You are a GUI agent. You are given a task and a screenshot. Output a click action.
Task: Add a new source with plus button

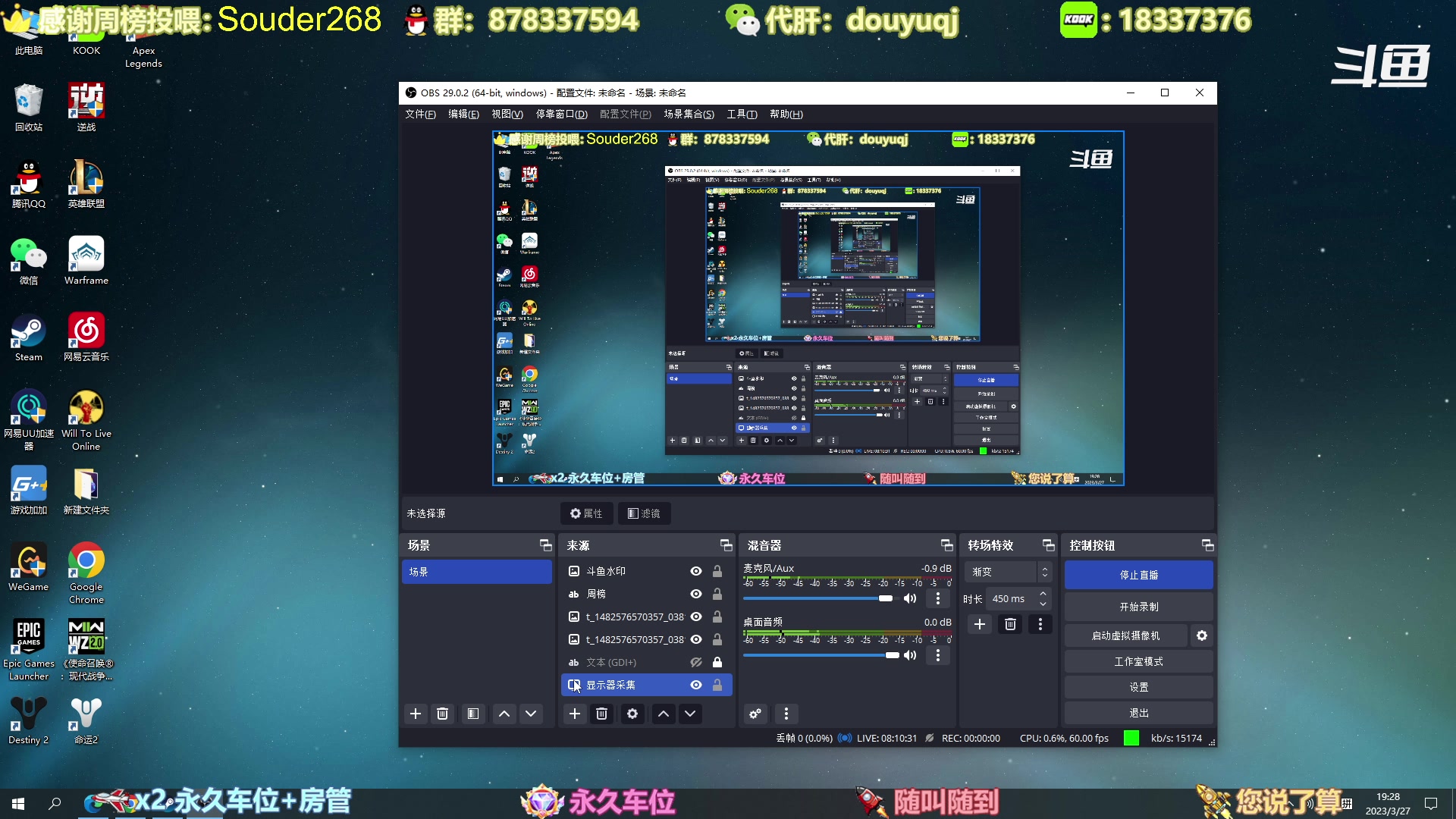pos(575,714)
